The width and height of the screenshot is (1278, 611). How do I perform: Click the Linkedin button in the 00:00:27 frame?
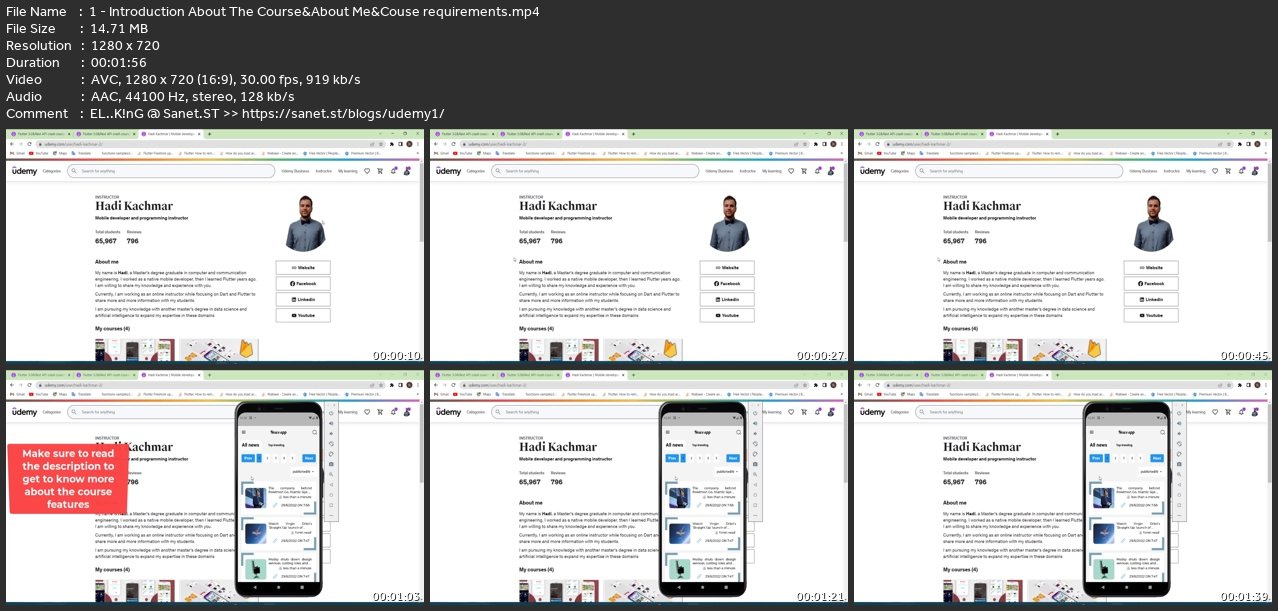[x=726, y=299]
